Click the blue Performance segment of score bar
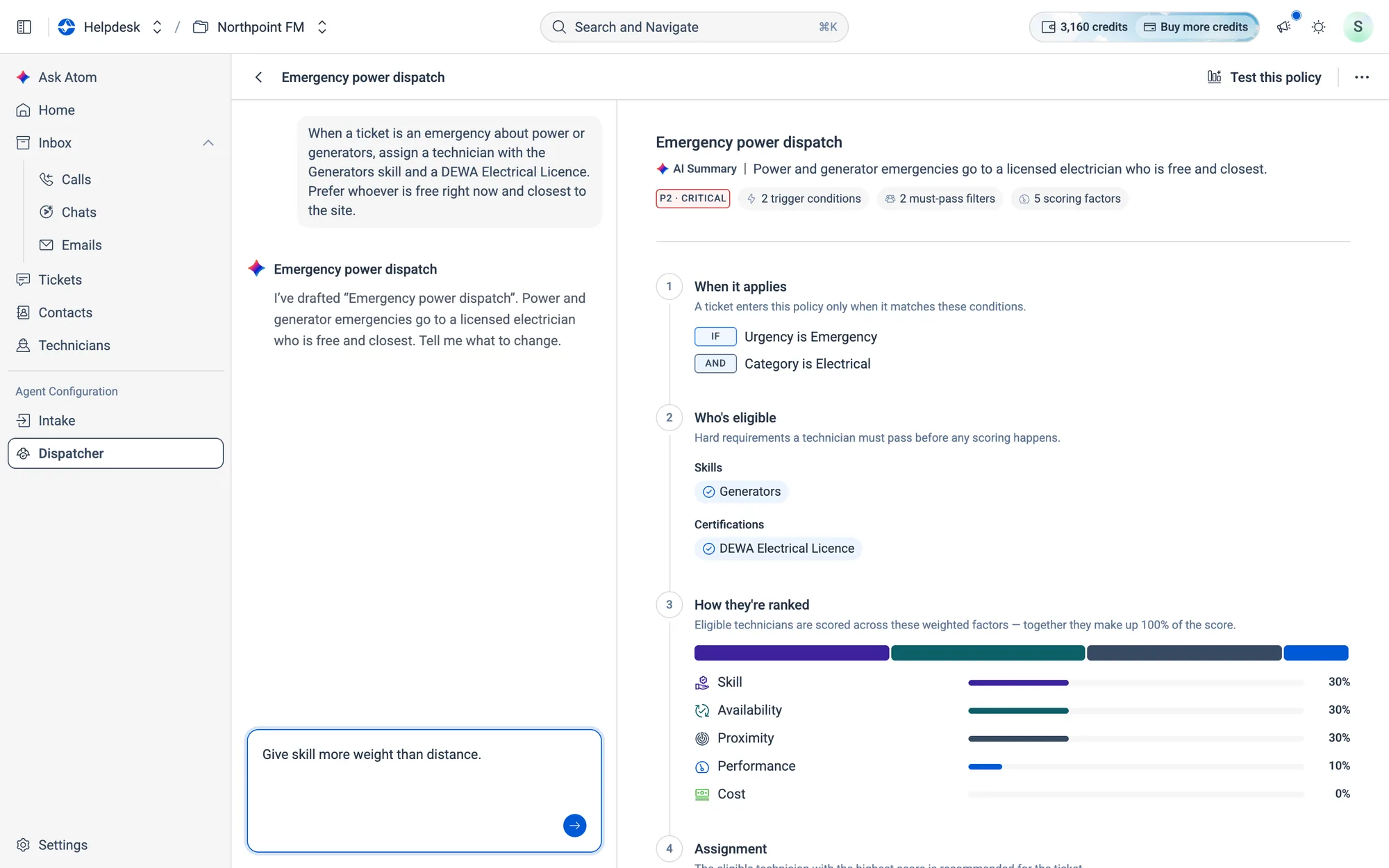 click(x=1315, y=653)
